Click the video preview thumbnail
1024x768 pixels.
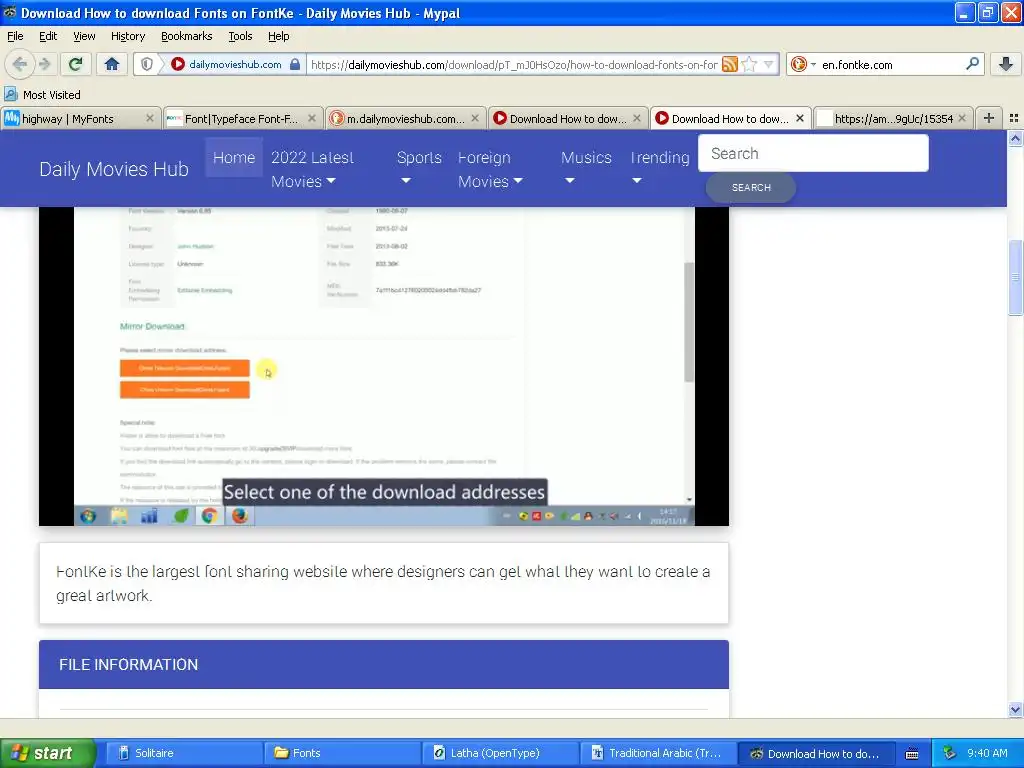384,366
